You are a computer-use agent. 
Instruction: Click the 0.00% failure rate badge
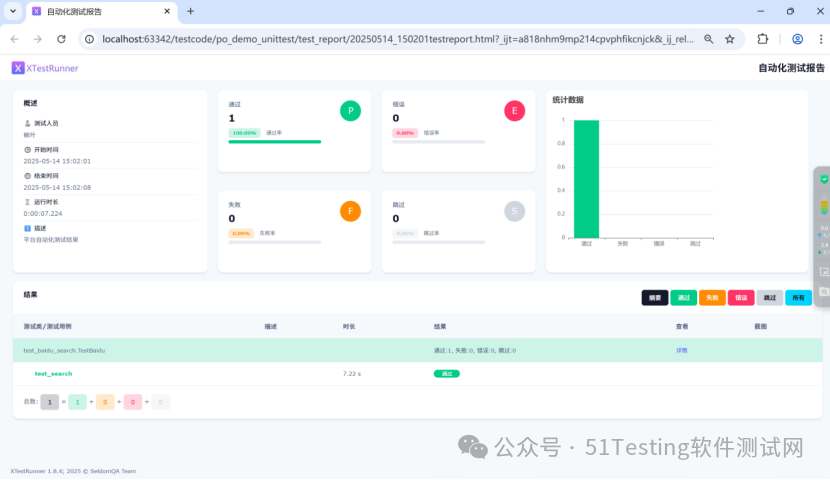pos(241,233)
